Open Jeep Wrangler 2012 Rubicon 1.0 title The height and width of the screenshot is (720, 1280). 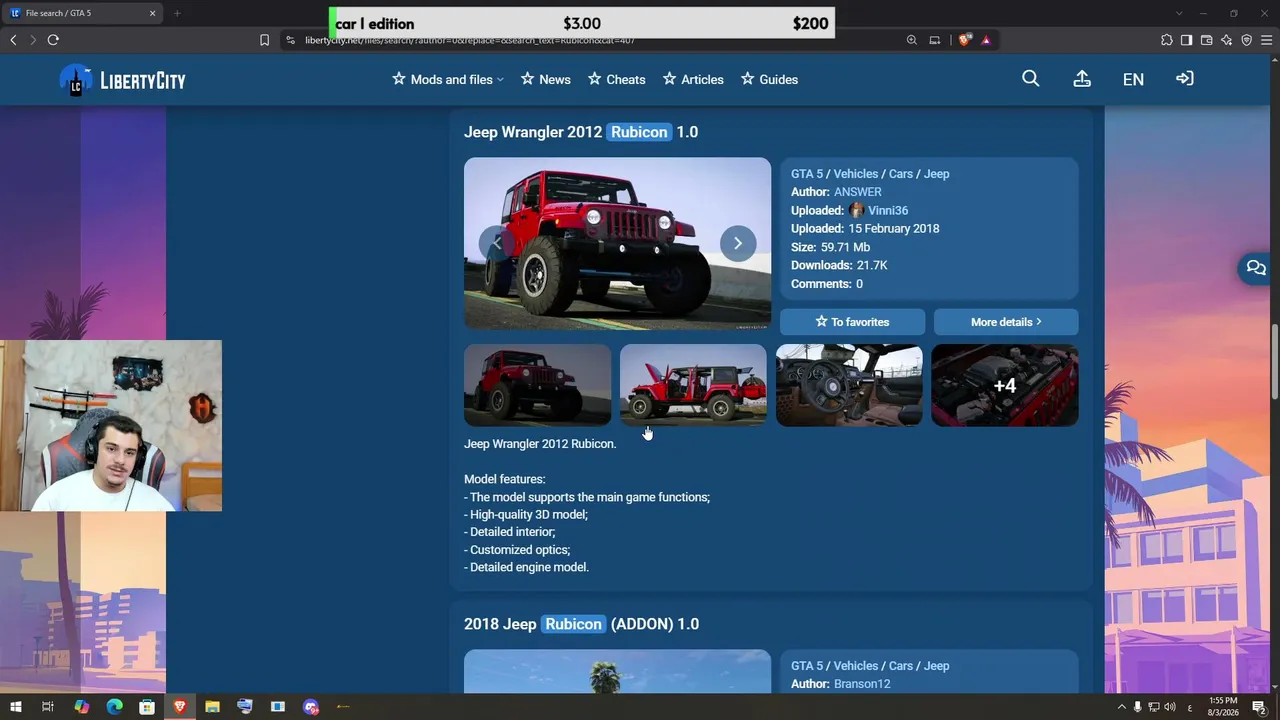coord(581,132)
